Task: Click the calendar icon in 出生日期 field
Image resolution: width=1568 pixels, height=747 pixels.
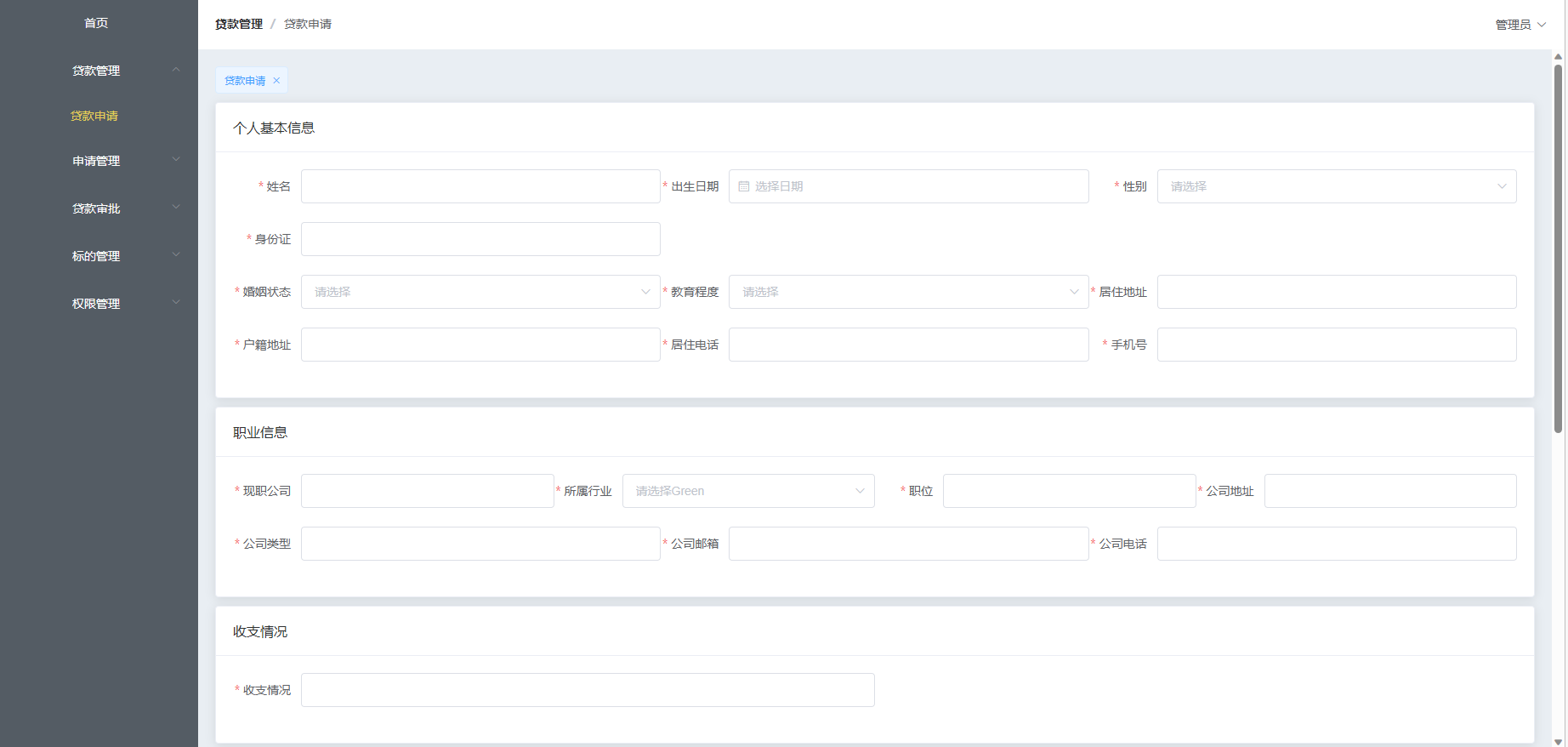Action: click(x=744, y=186)
